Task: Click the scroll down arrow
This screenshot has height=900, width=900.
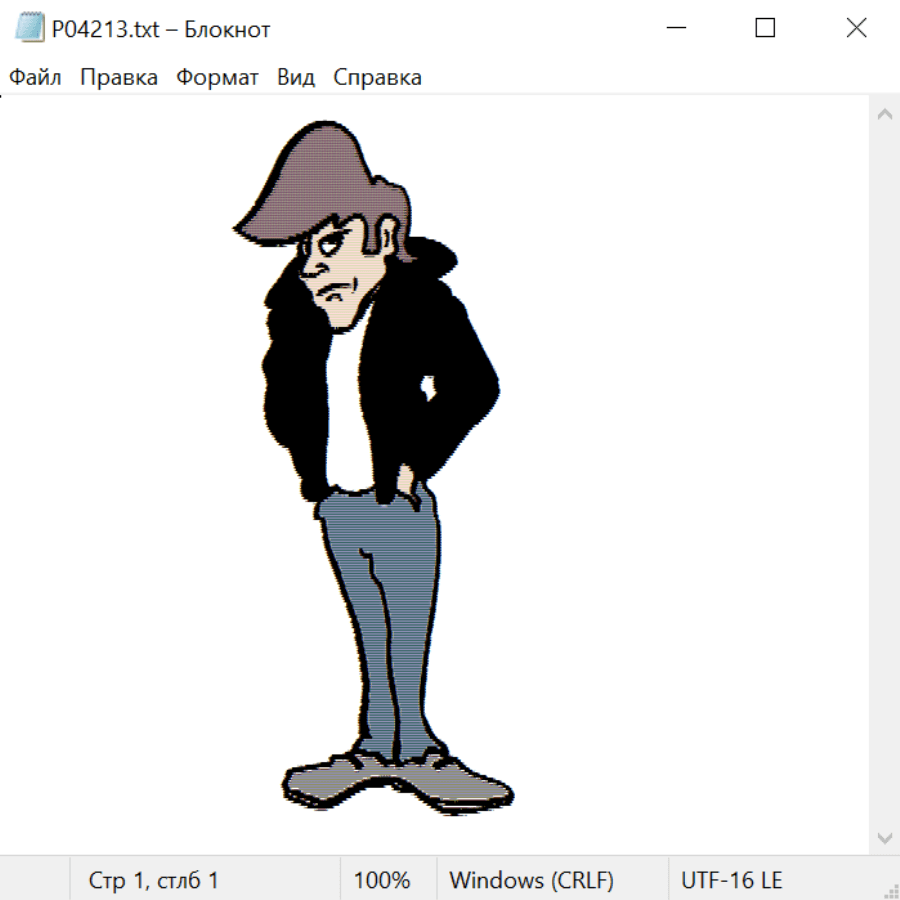Action: (x=884, y=837)
